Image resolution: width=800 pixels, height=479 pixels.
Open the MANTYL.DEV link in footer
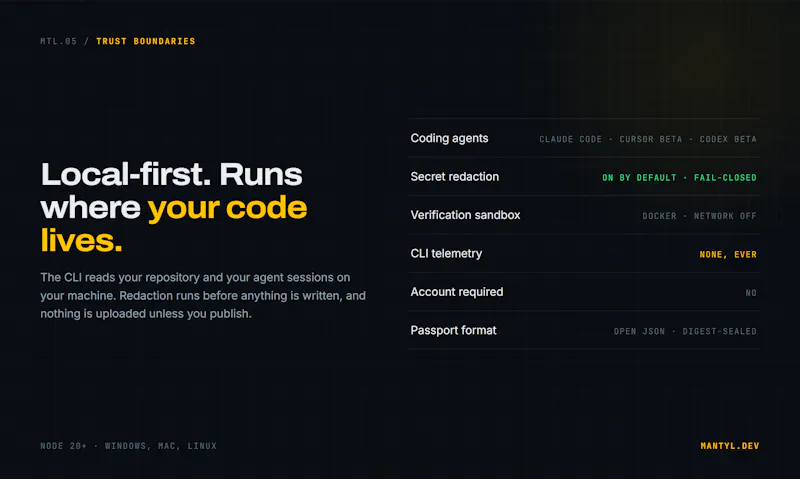pyautogui.click(x=730, y=446)
